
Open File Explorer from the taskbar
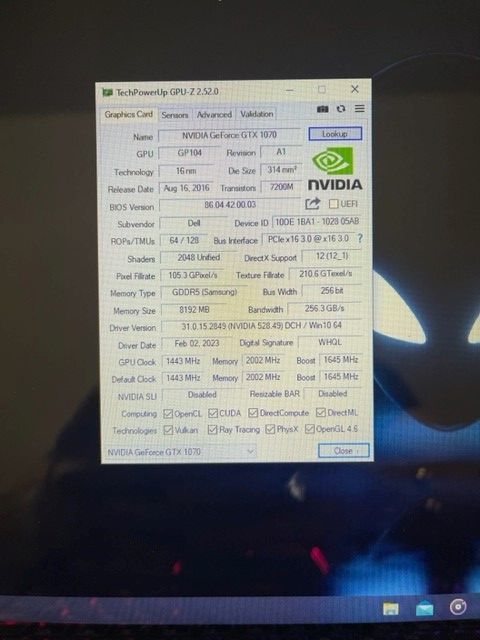[x=391, y=609]
